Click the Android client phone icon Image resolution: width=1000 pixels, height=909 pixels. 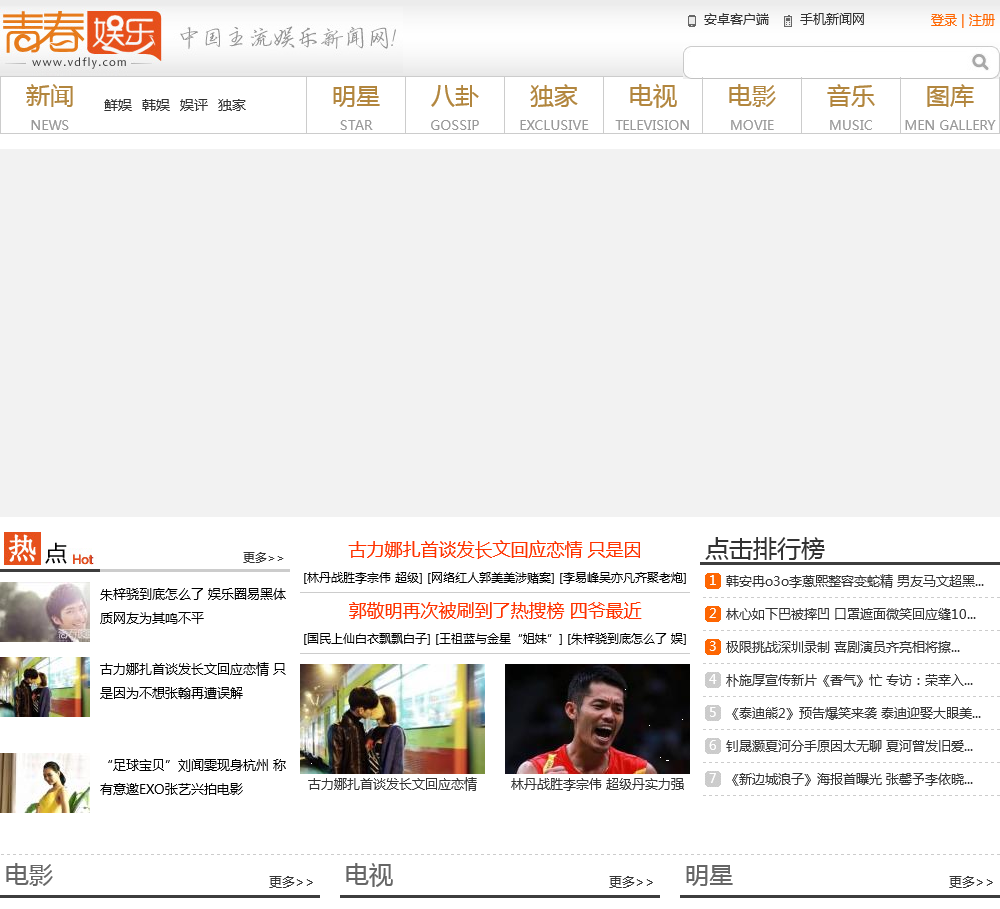click(691, 21)
